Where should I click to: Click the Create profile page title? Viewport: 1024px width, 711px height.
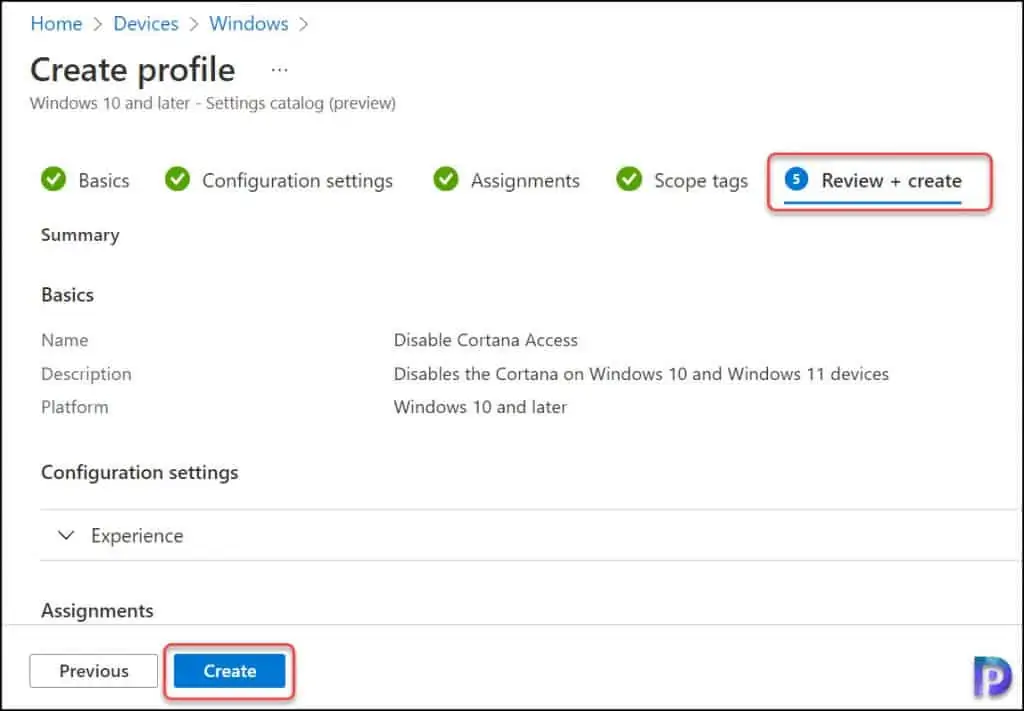(133, 70)
